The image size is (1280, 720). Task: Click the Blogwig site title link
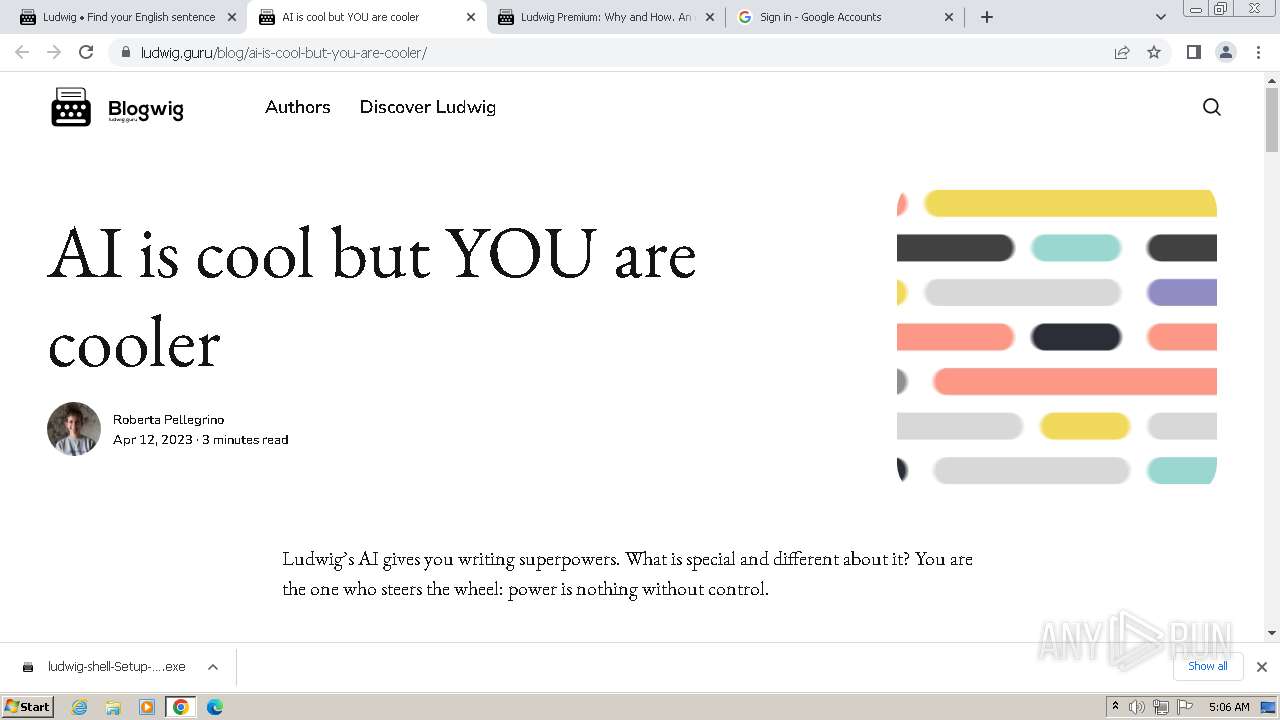click(x=146, y=110)
